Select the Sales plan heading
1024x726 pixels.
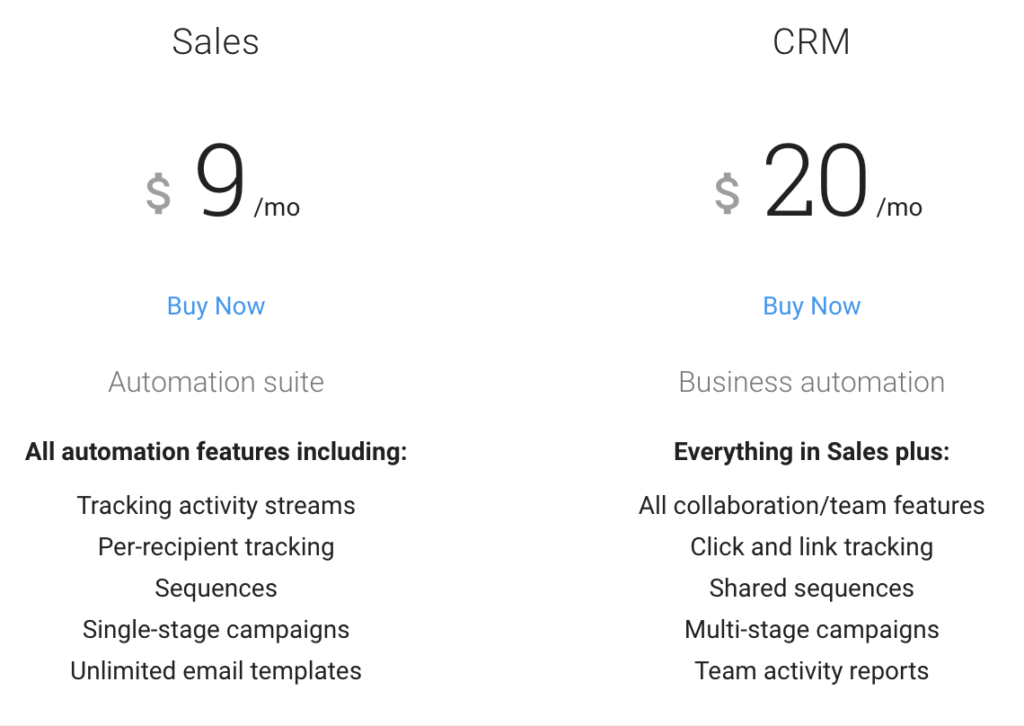tap(216, 42)
